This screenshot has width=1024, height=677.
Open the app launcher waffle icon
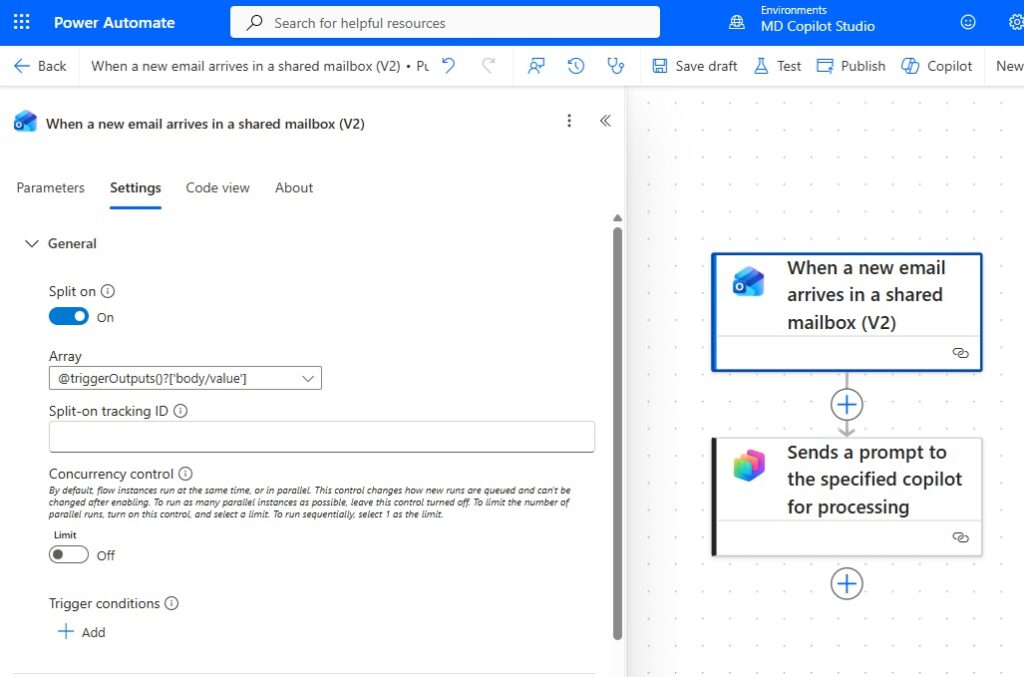click(x=21, y=22)
